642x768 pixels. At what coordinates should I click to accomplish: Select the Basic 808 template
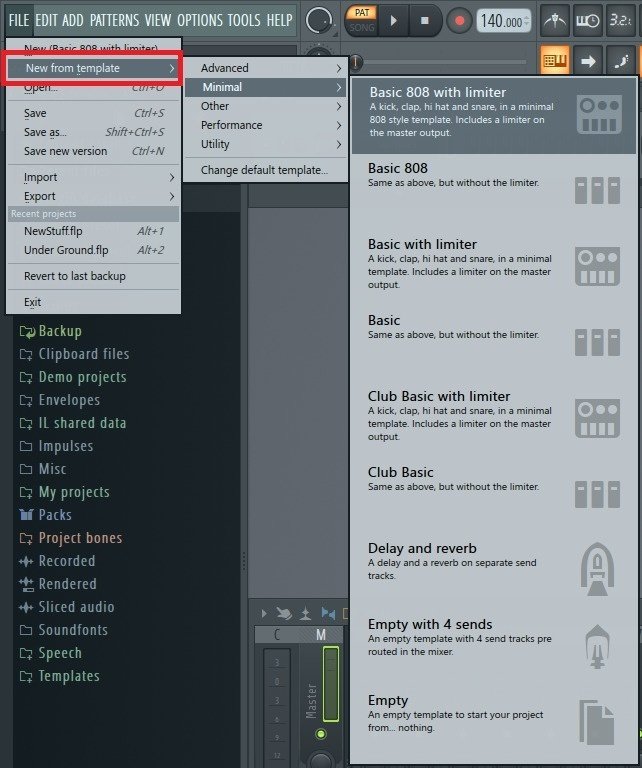[x=494, y=192]
